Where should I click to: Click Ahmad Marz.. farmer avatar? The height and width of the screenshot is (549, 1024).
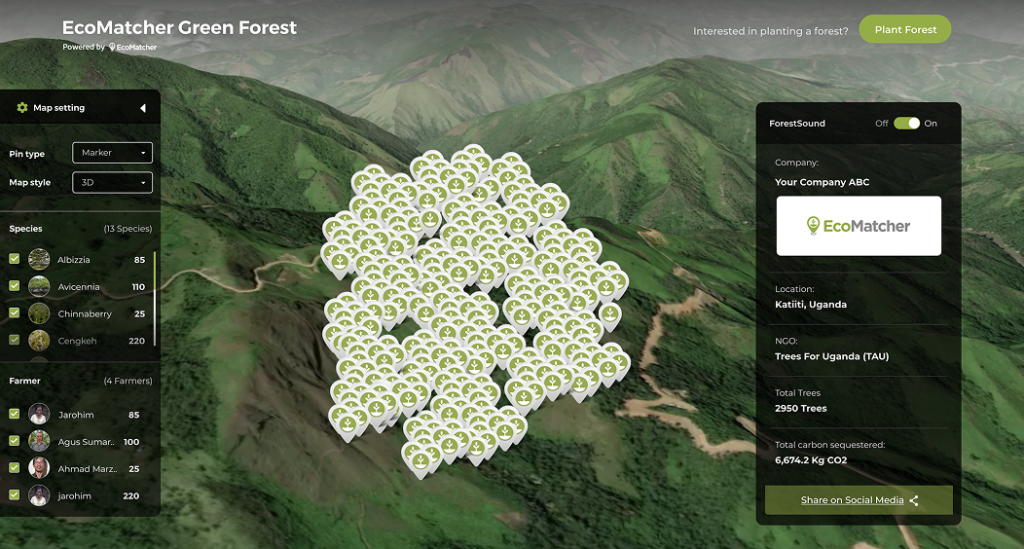(x=39, y=468)
